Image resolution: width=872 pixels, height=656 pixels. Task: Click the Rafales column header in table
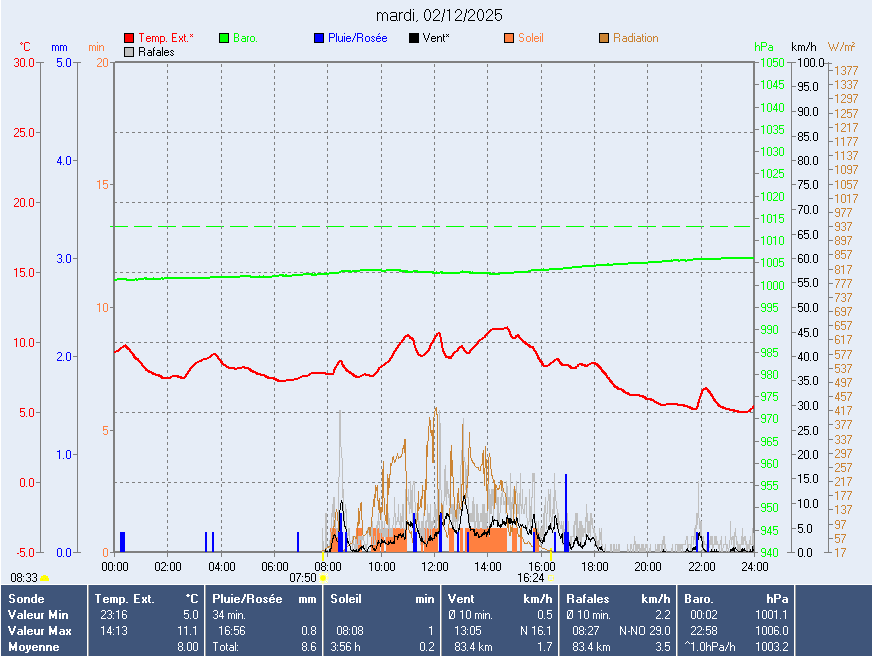tap(588, 599)
